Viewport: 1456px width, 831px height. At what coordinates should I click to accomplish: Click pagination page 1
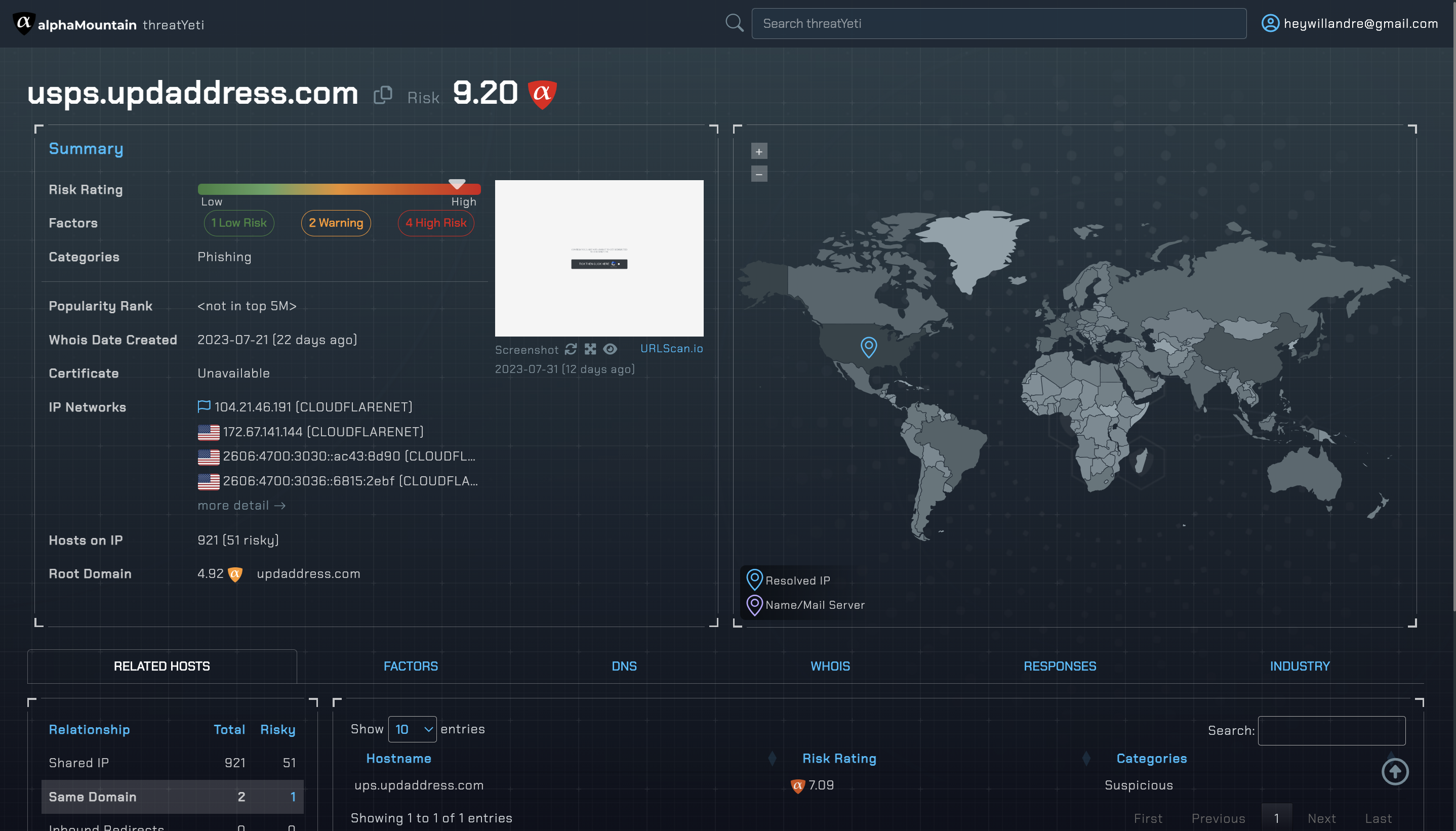pos(1276,818)
